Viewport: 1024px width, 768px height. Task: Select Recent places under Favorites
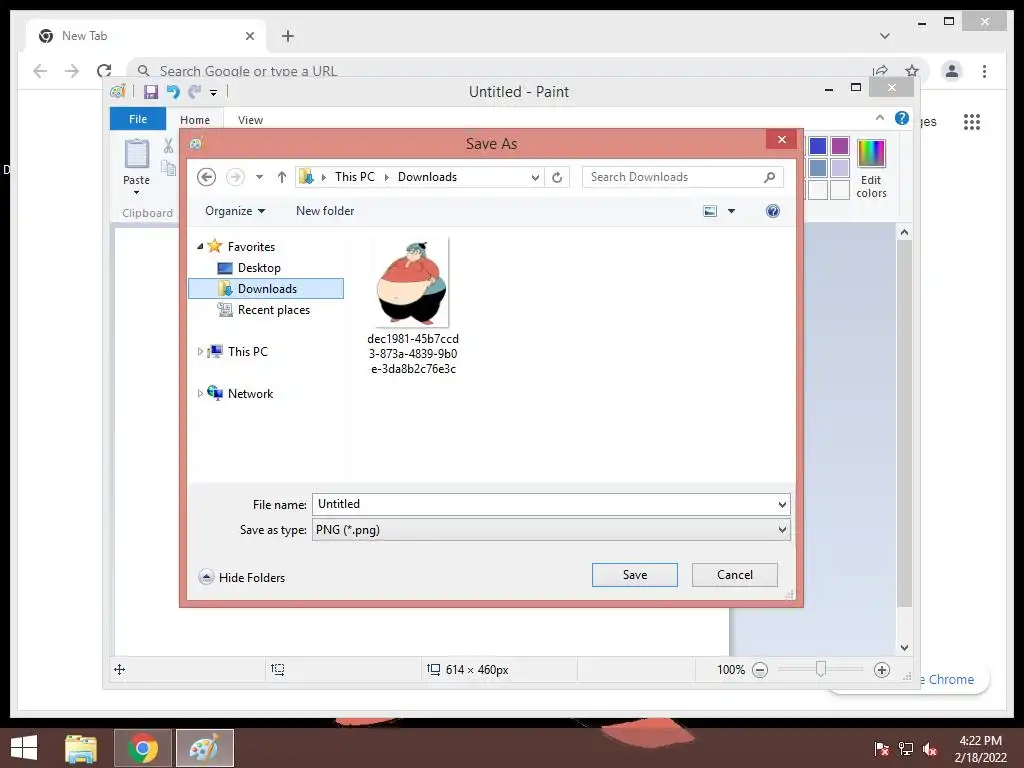click(x=274, y=310)
